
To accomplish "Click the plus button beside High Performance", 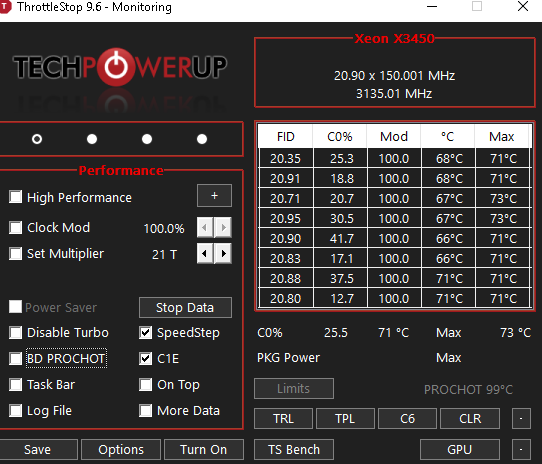I will tap(214, 196).
